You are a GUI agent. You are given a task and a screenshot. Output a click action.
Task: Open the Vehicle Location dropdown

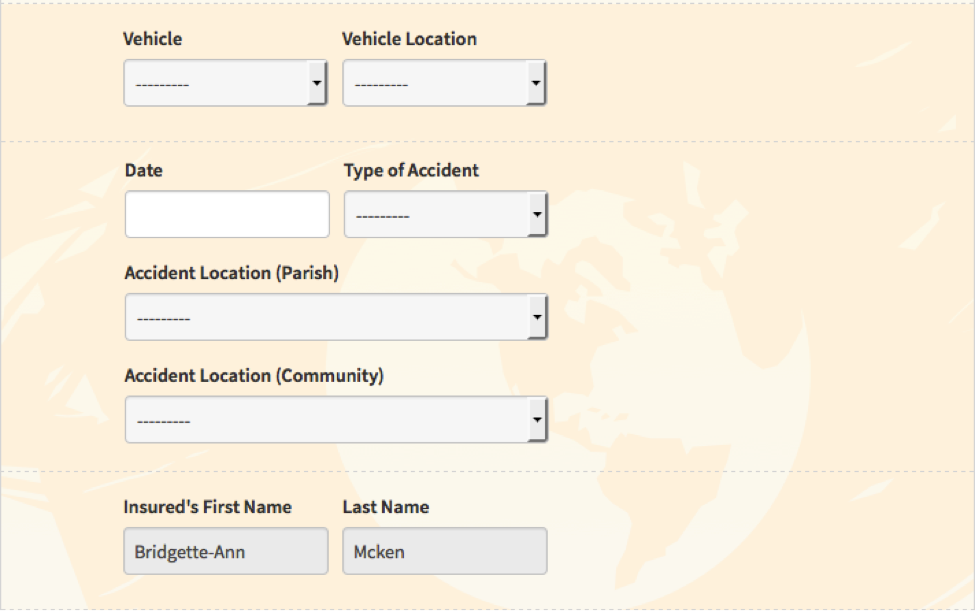point(443,84)
